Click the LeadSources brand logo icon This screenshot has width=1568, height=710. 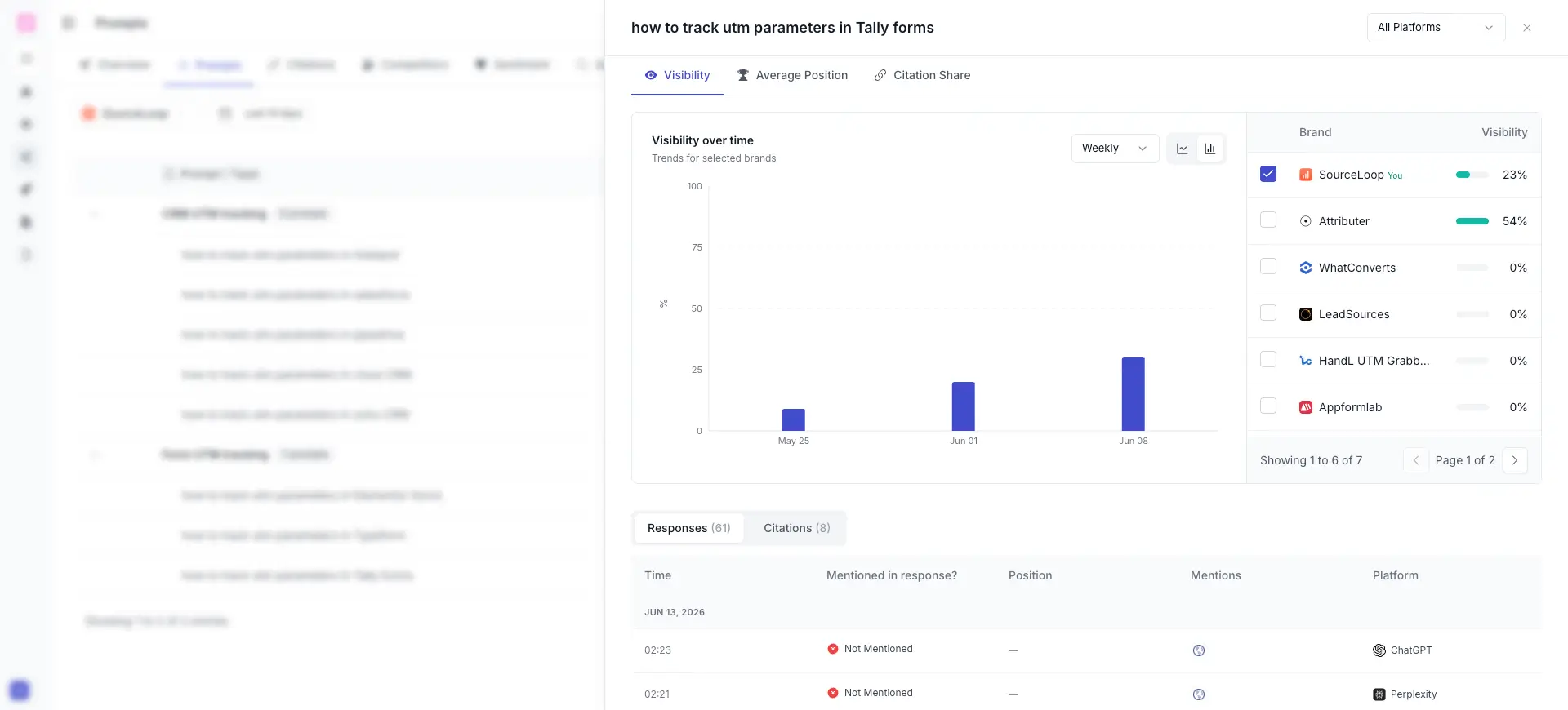click(1305, 314)
